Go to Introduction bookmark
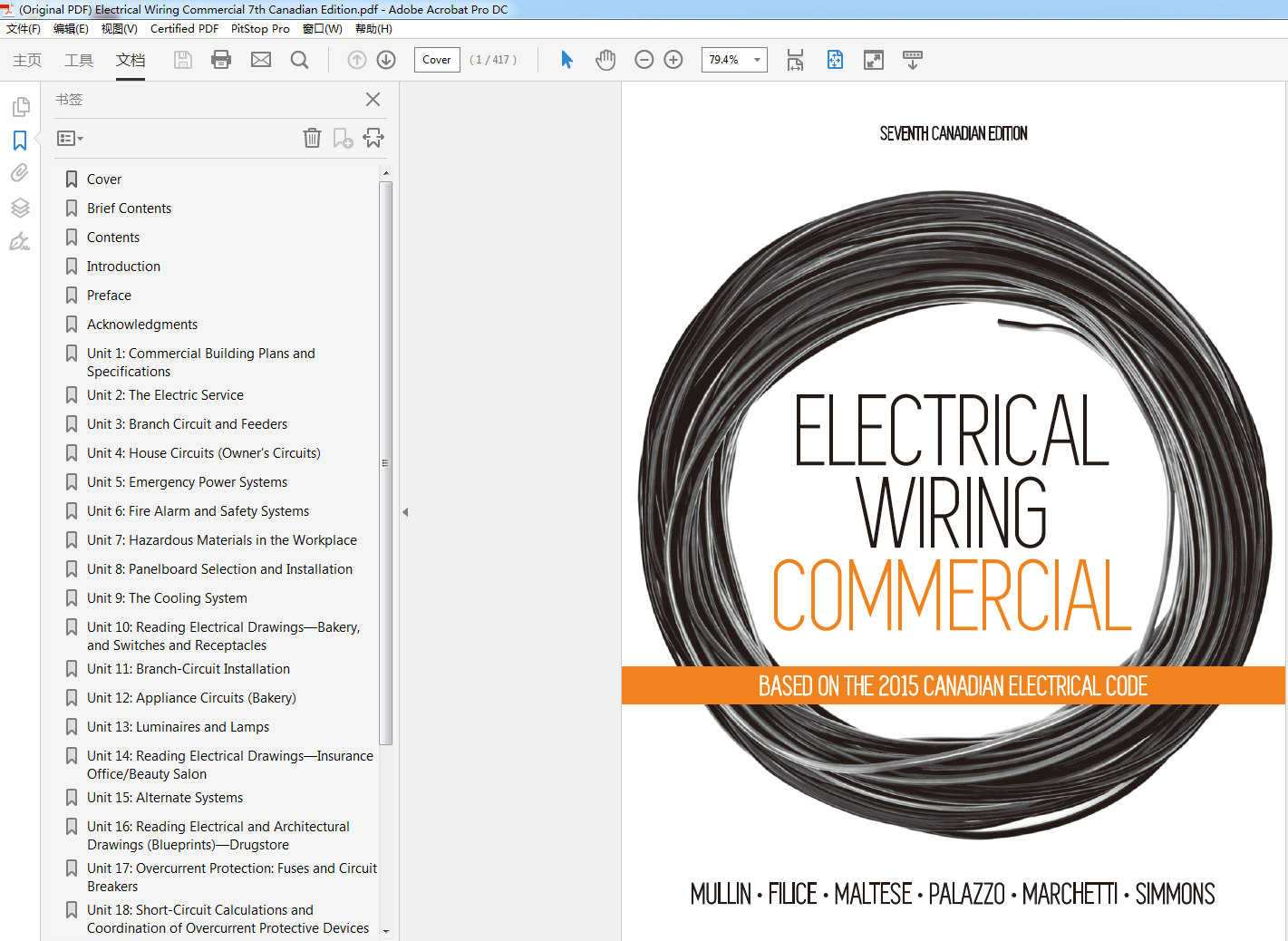Viewport: 1288px width, 941px height. (x=123, y=267)
